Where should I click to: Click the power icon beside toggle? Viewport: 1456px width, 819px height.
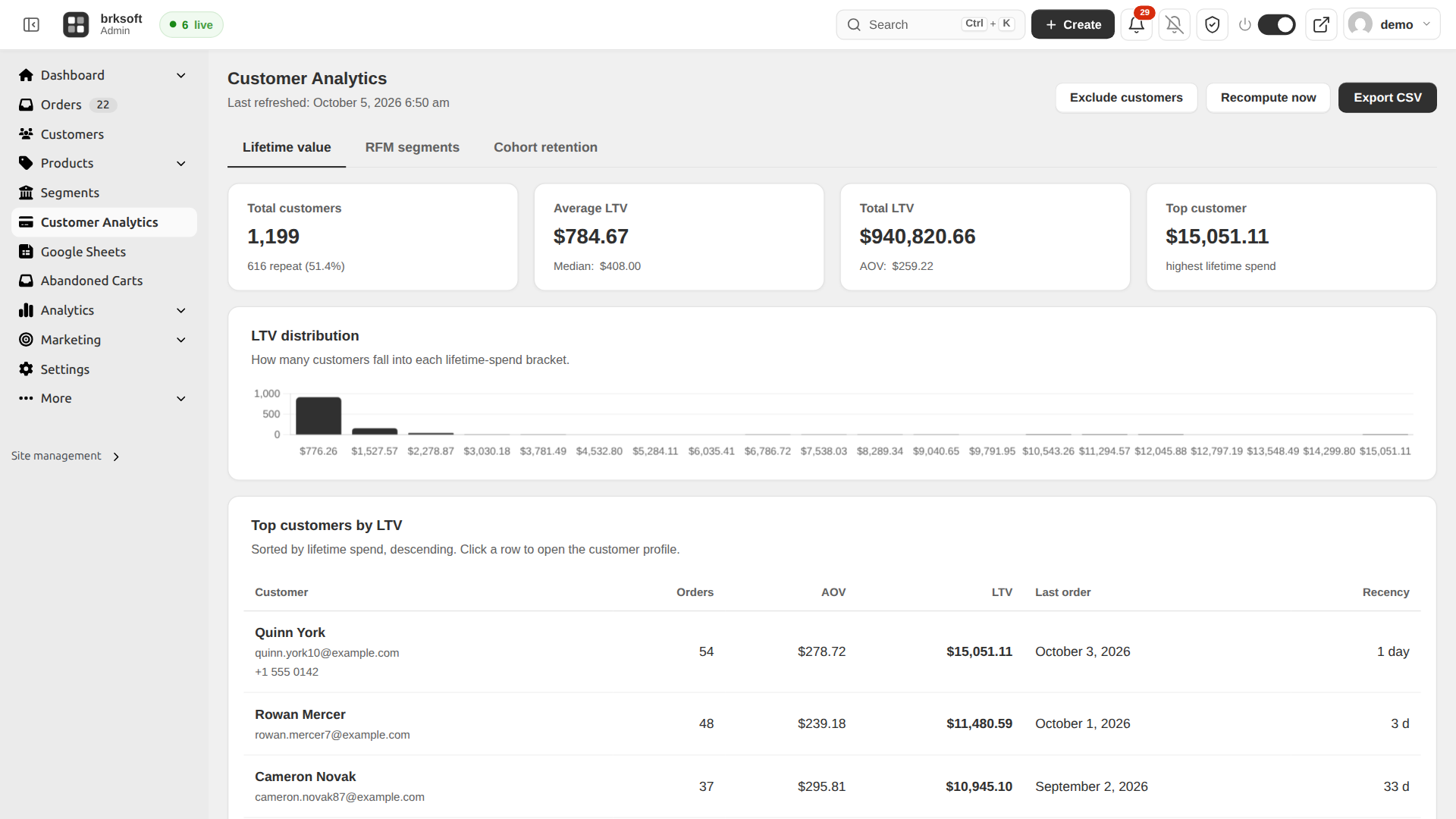[x=1244, y=24]
